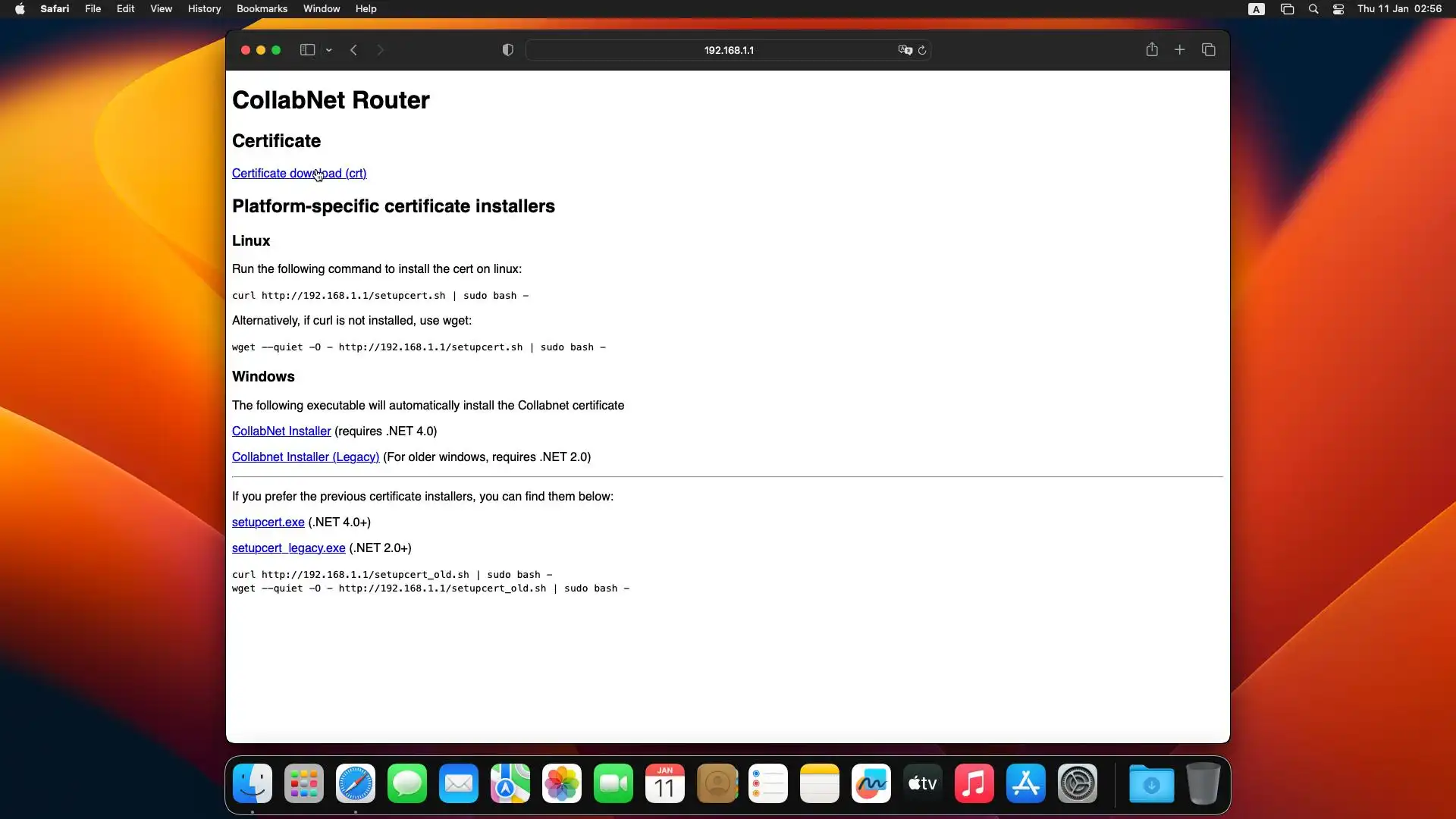
Task: Click the CollabNet Installer link
Action: tap(281, 431)
